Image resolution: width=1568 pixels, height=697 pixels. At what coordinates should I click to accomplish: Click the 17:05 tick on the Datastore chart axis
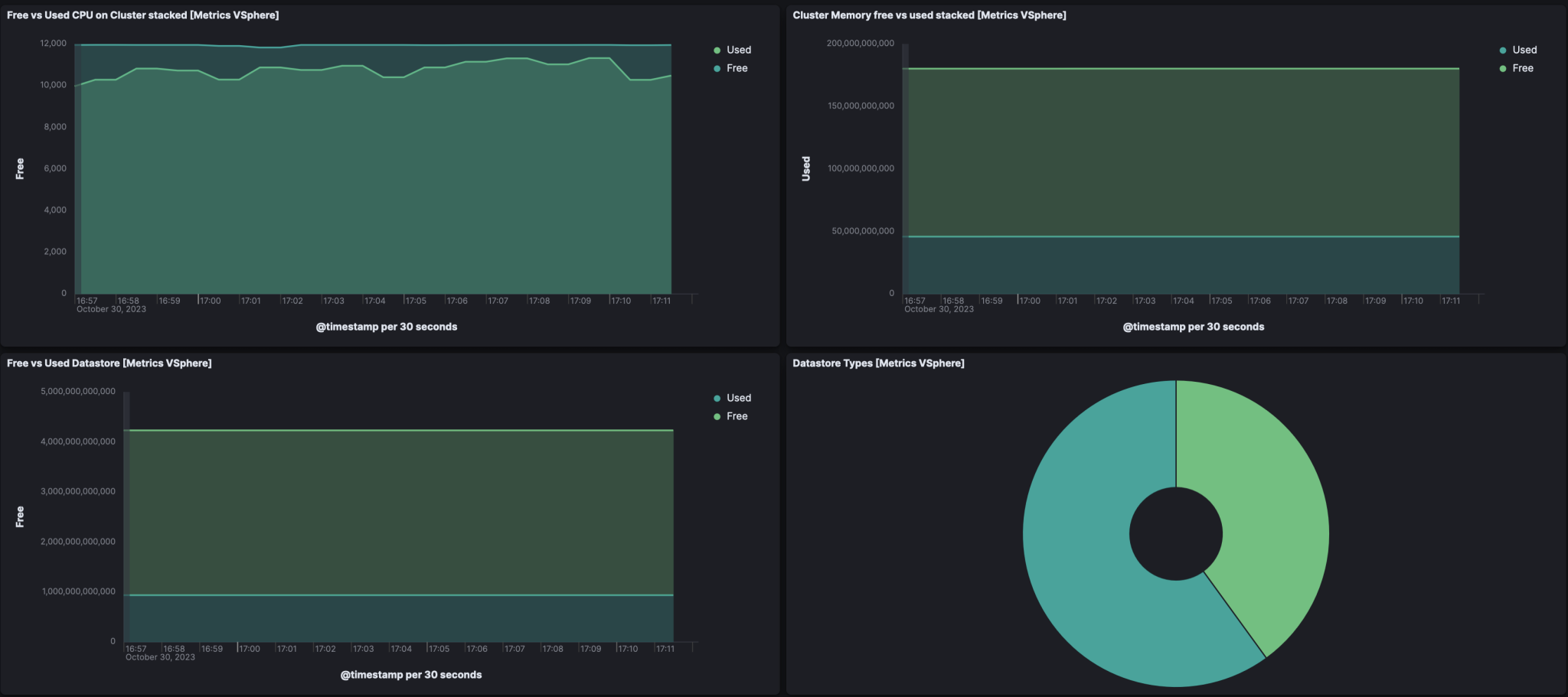(439, 648)
